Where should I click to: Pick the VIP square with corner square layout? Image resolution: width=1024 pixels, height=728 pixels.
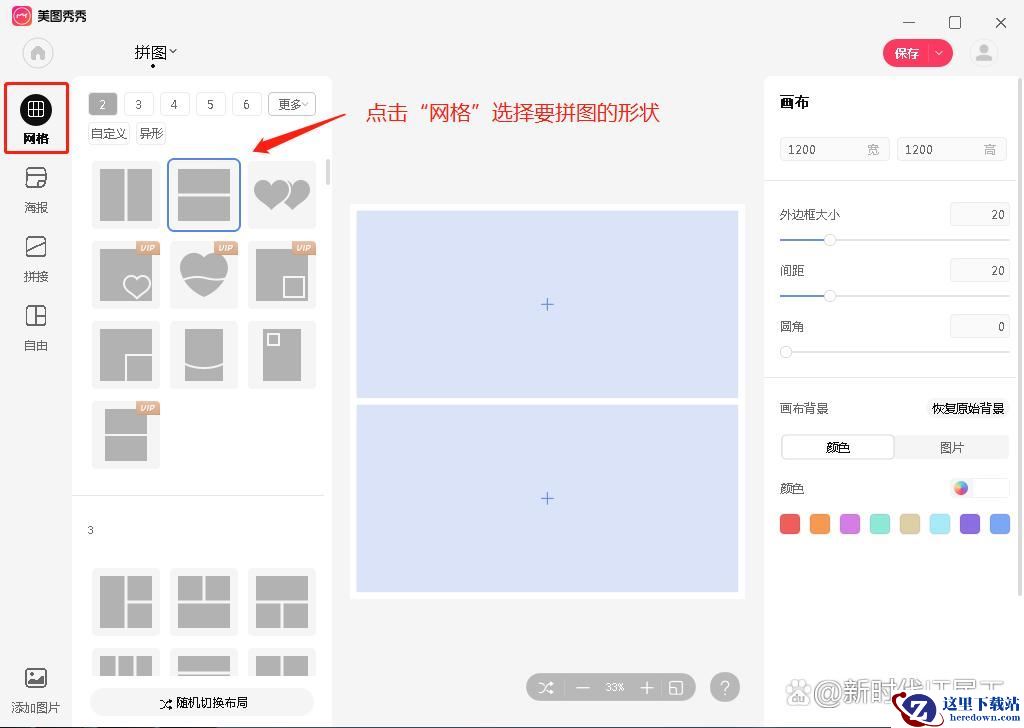(281, 275)
